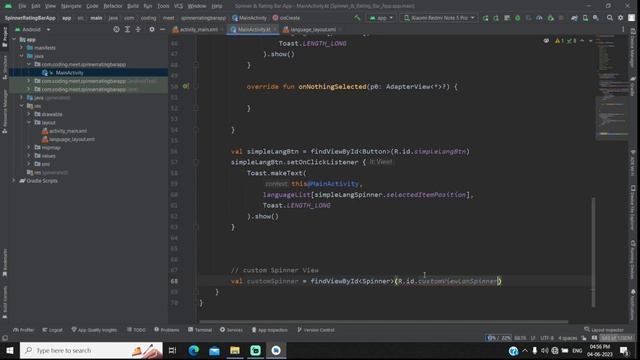Open File Explorer from taskbar
The width and height of the screenshot is (640, 360).
point(235,351)
